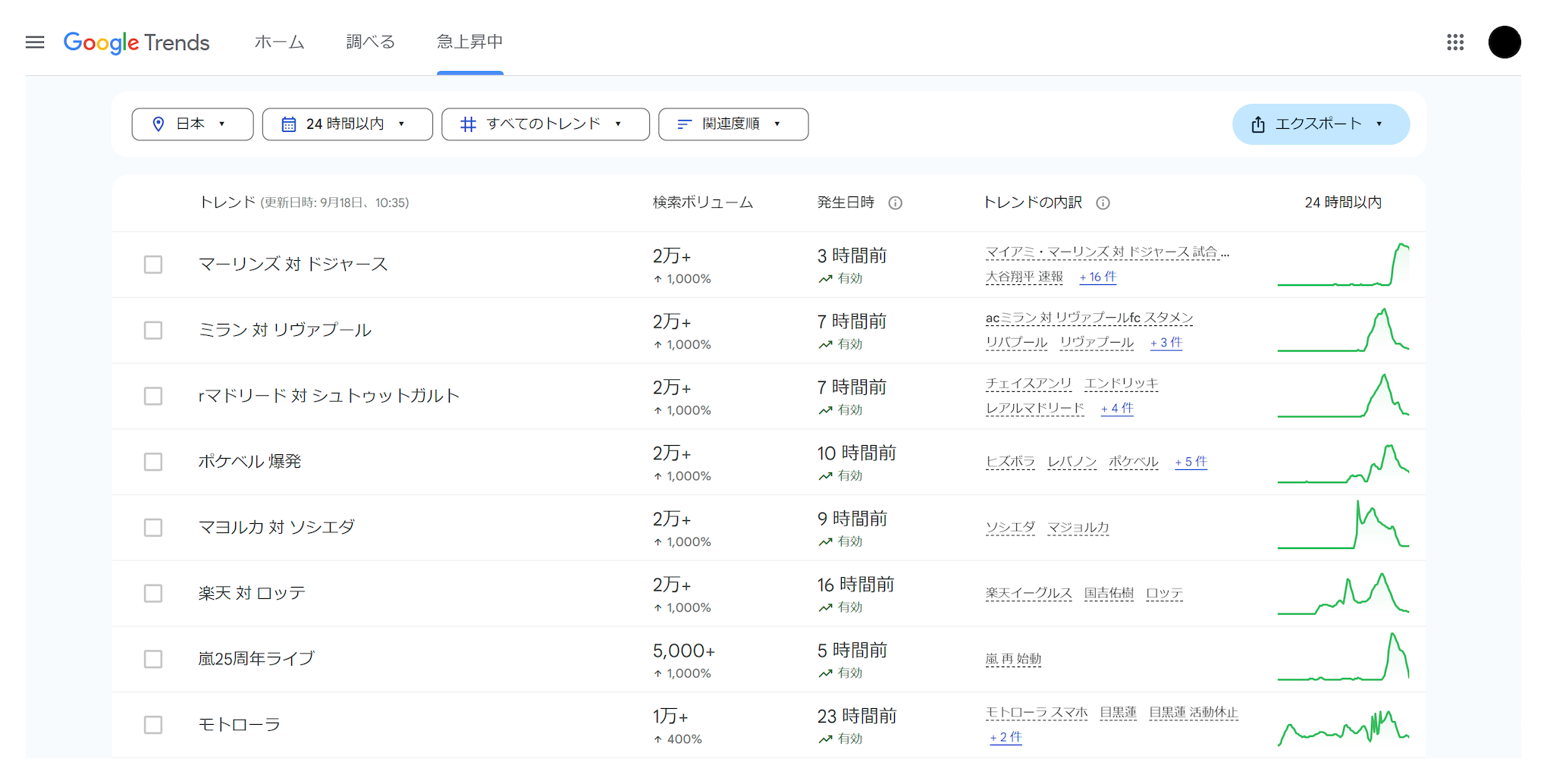This screenshot has height=784, width=1547.
Task: Select the 急上昇中 tab
Action: pyautogui.click(x=470, y=42)
